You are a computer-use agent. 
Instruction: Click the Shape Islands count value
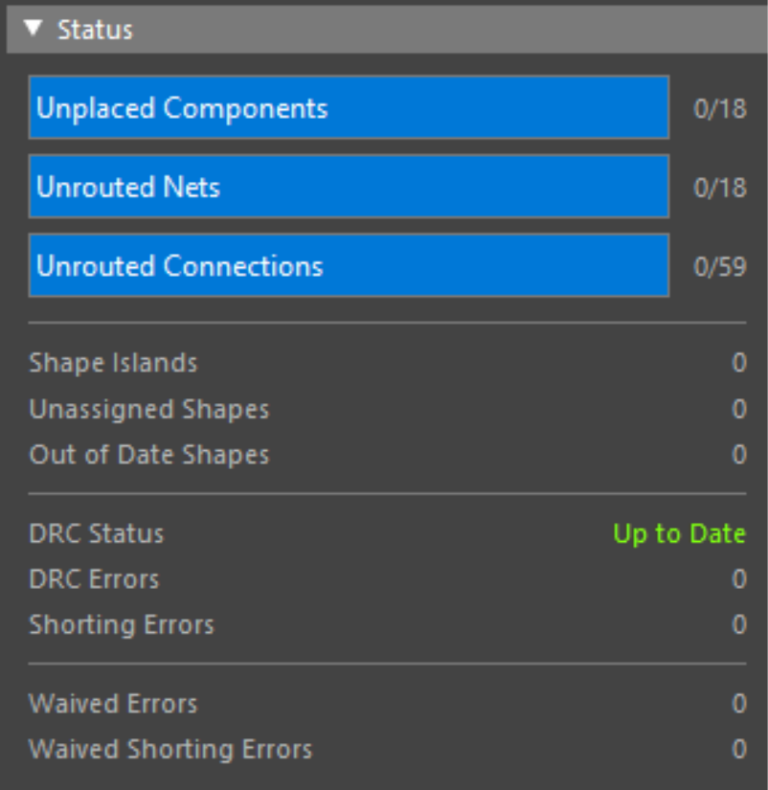(x=739, y=363)
